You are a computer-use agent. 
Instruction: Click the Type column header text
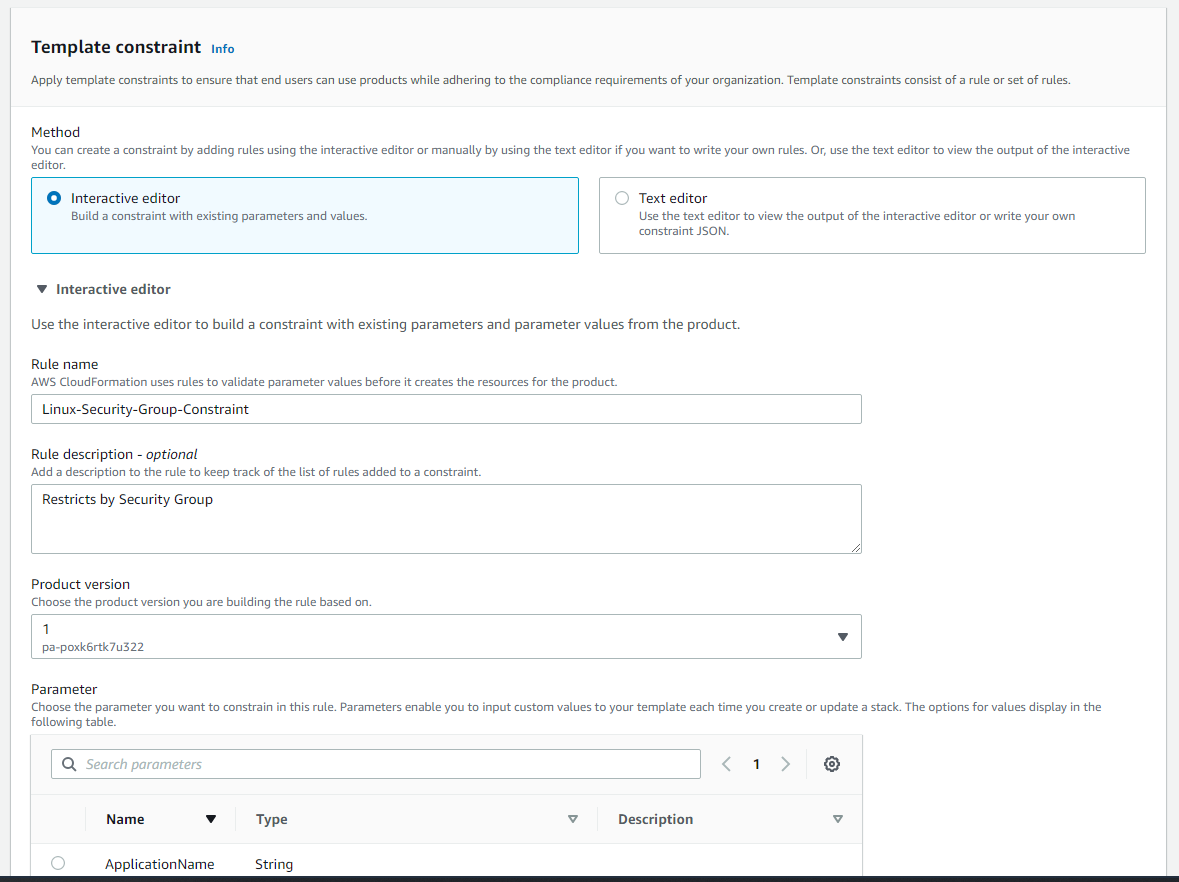click(x=271, y=819)
